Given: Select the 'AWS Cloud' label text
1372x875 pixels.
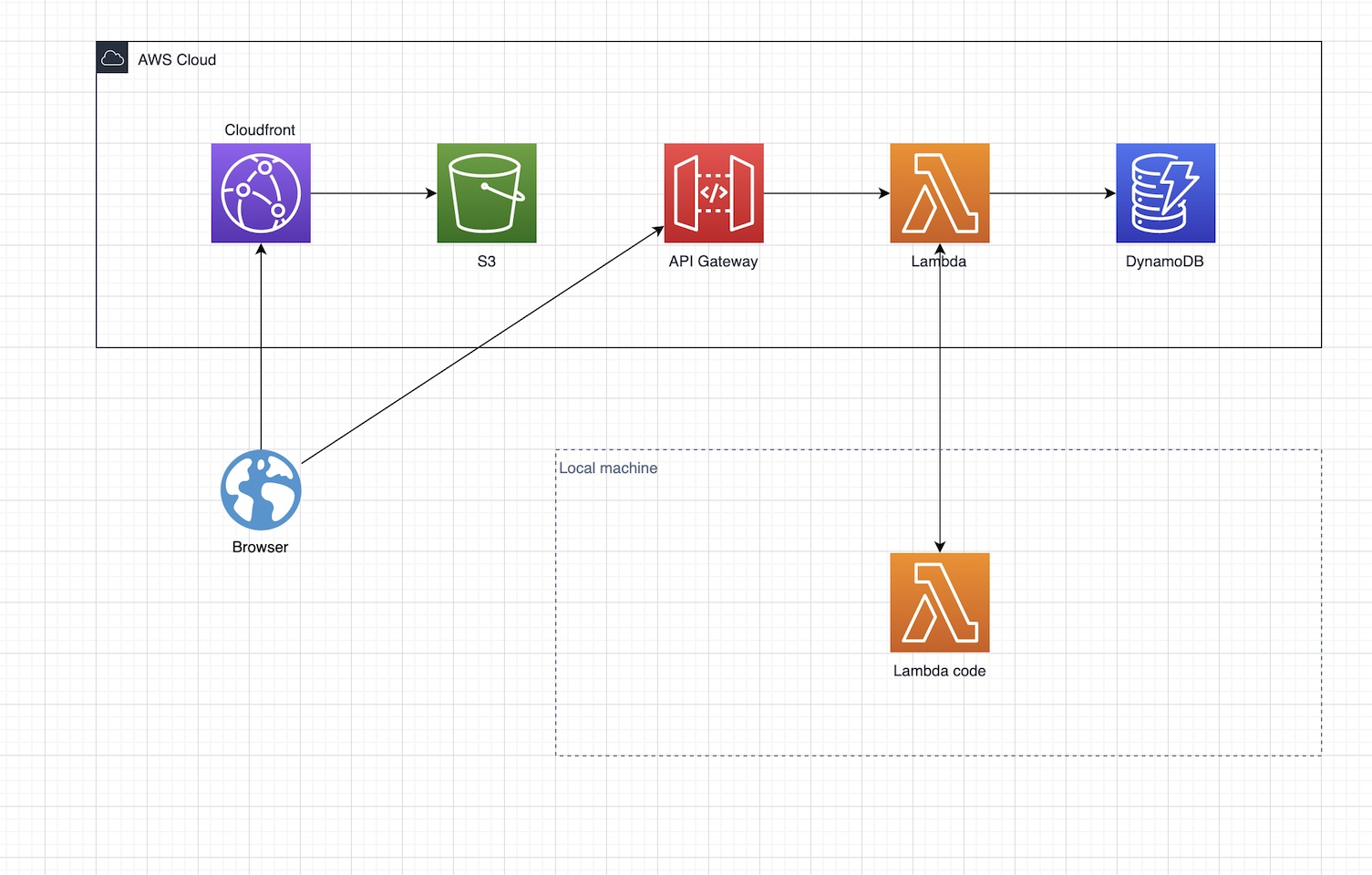Looking at the screenshot, I should point(177,60).
